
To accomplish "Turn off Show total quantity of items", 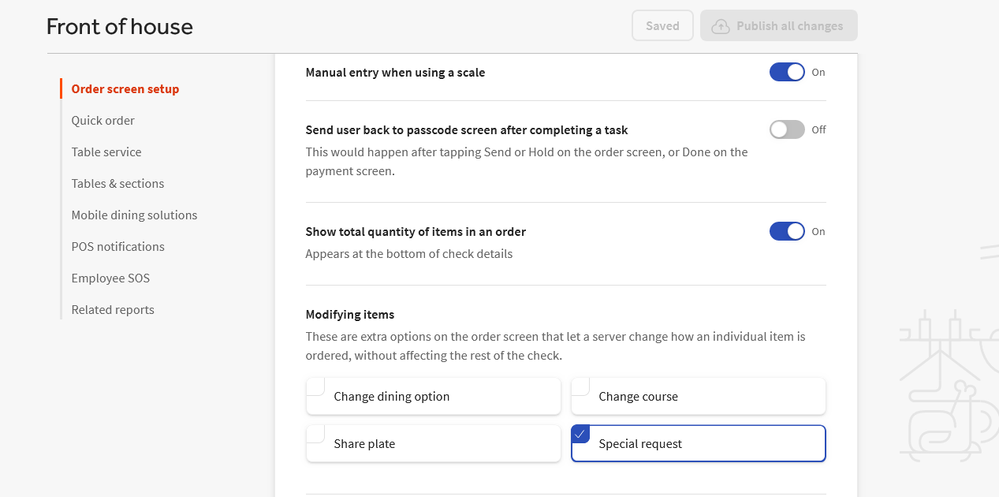I will pyautogui.click(x=786, y=231).
